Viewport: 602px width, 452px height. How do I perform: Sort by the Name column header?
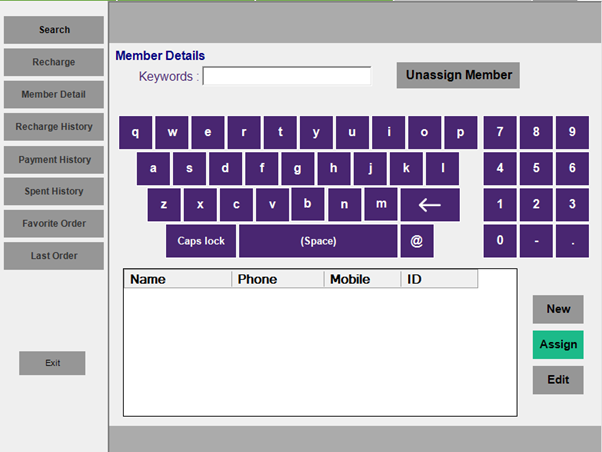pyautogui.click(x=178, y=279)
